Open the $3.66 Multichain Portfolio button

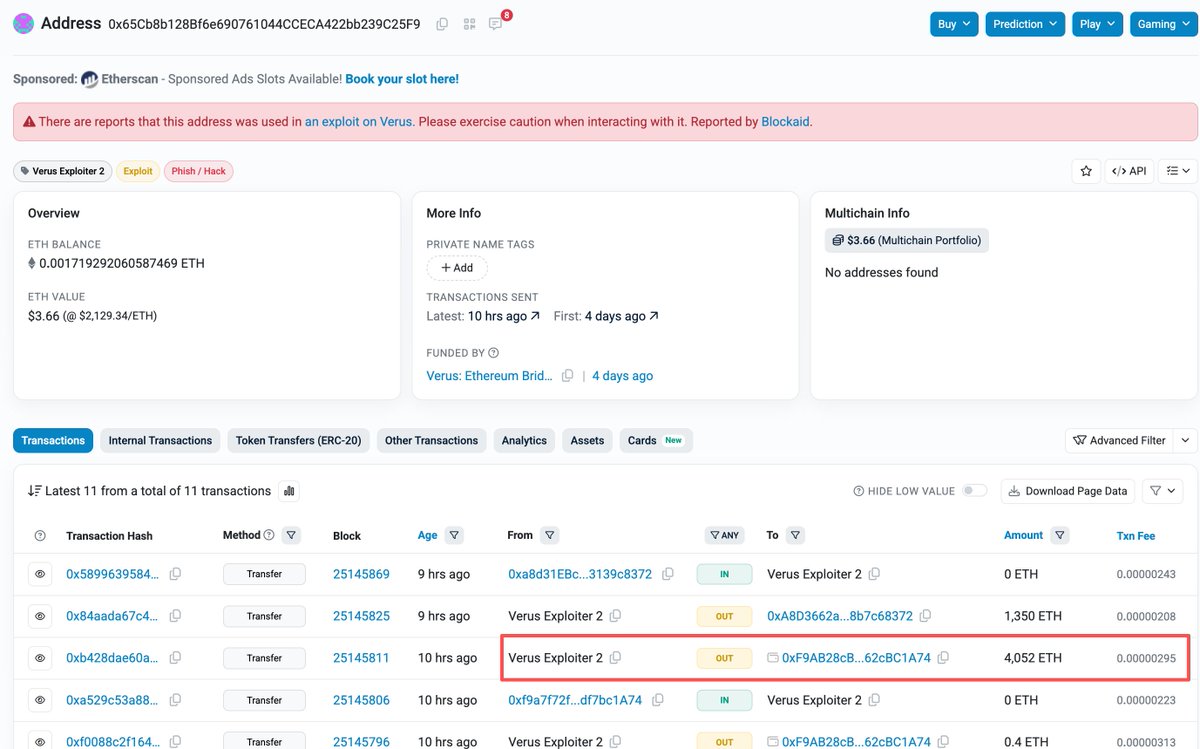coord(906,240)
